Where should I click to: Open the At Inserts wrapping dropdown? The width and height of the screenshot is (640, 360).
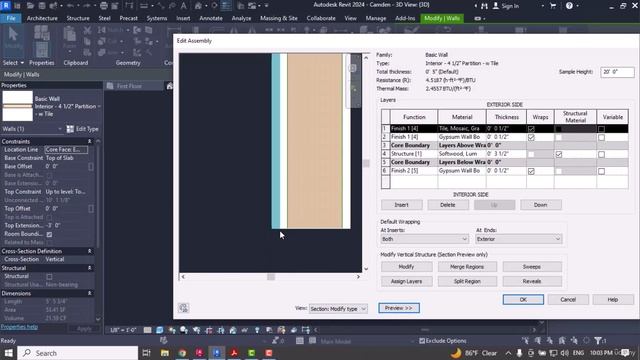(424, 239)
